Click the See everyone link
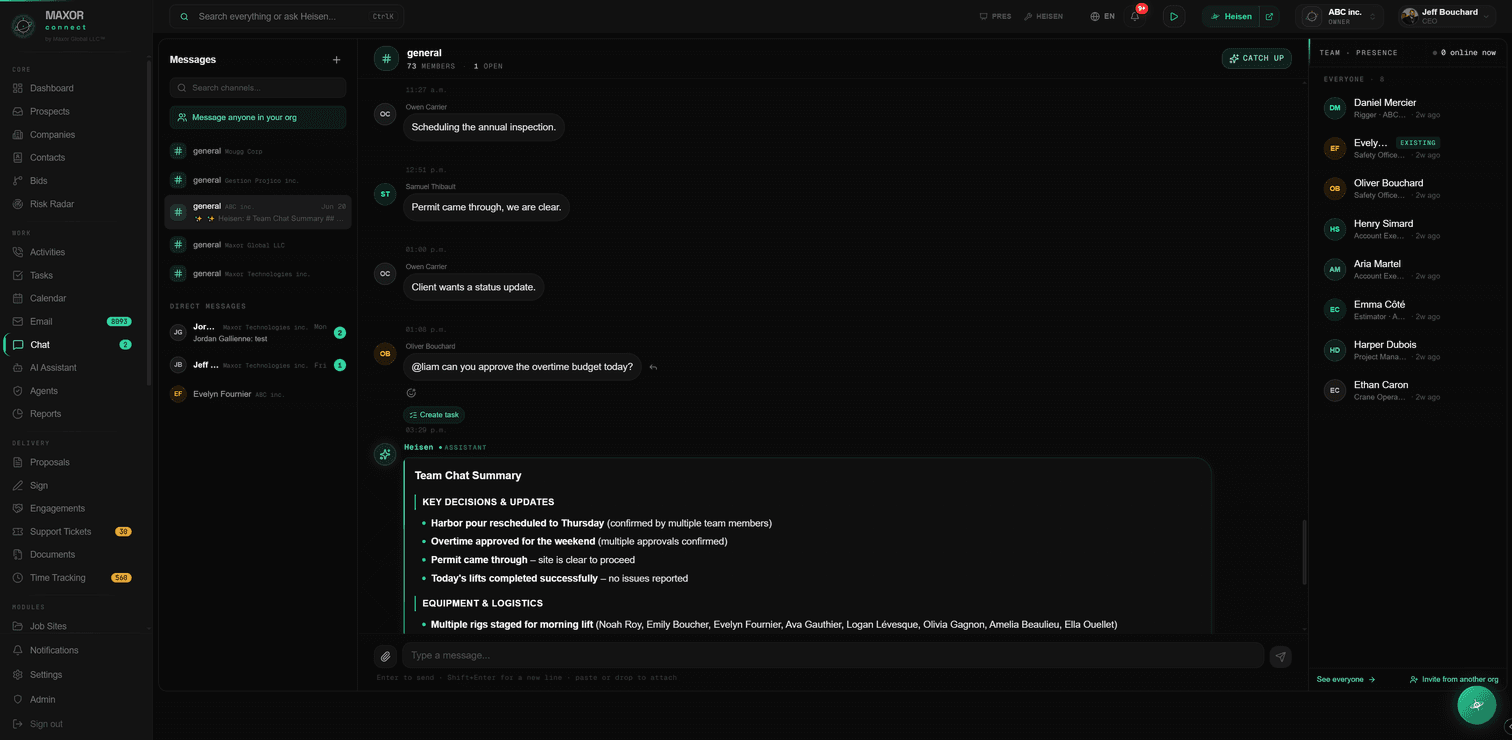This screenshot has width=1512, height=740. point(1346,679)
